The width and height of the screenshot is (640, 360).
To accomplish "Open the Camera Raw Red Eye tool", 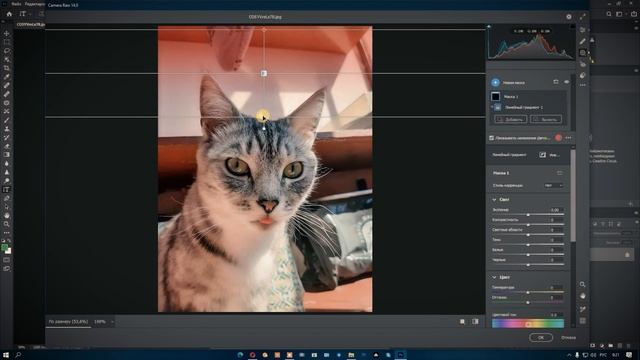I will tap(582, 64).
